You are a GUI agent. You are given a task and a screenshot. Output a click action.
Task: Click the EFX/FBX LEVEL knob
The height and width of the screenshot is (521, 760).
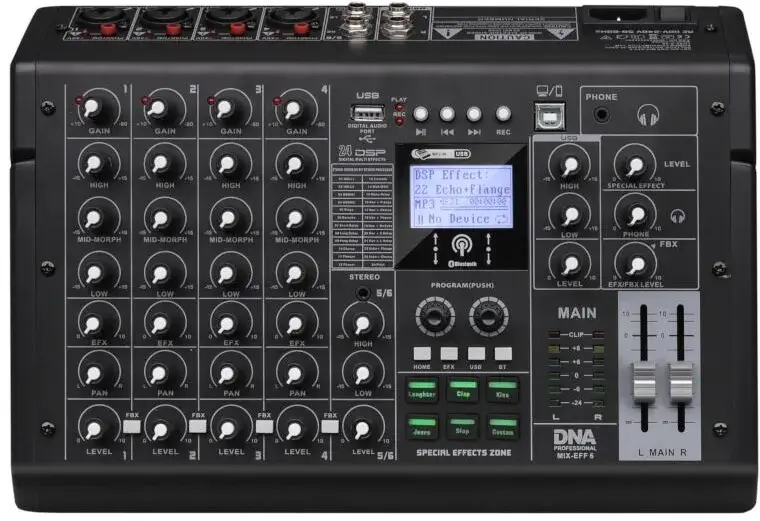pos(636,264)
